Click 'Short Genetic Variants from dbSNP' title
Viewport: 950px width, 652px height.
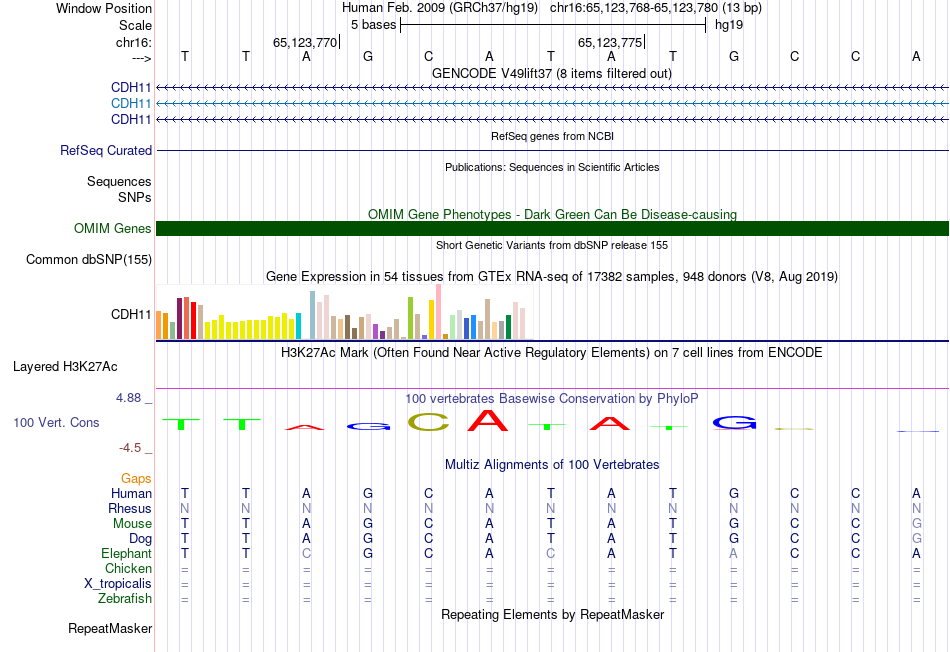[x=552, y=245]
